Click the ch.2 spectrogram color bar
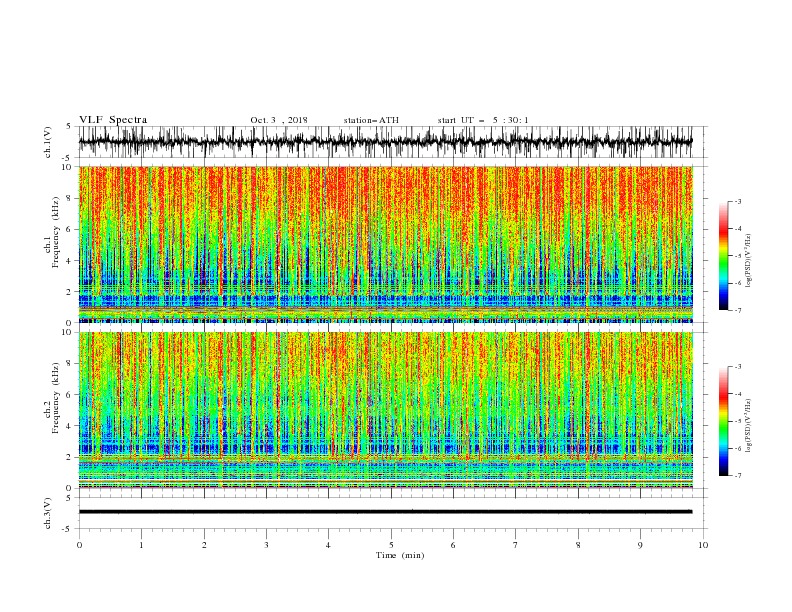 point(724,421)
